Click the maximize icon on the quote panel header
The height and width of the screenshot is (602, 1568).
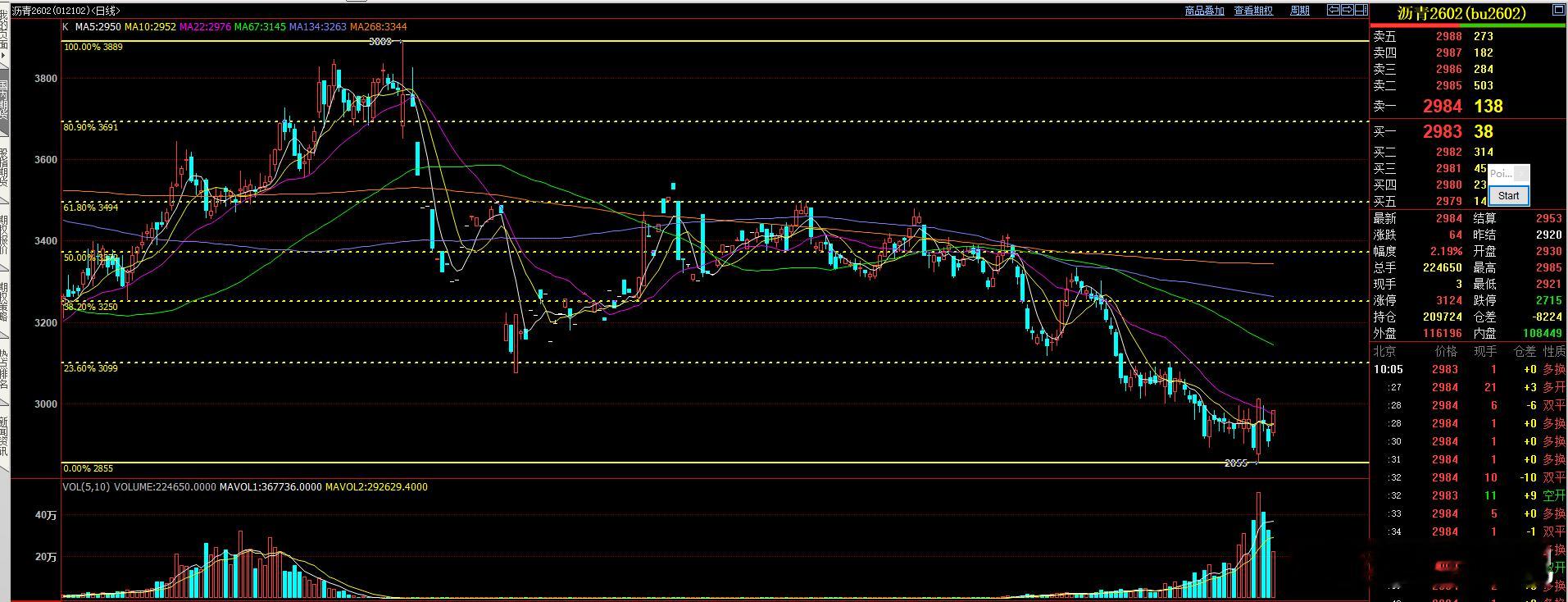tap(1558, 10)
